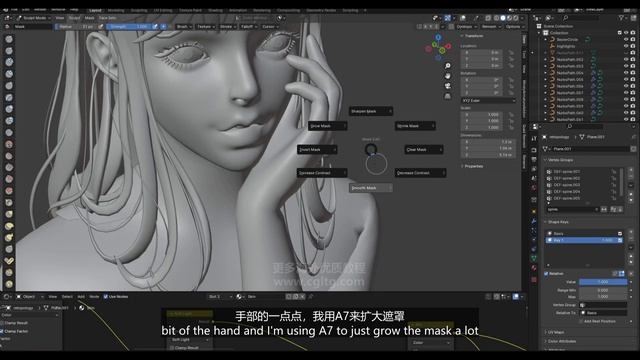Open the Remesh dropdown

[491, 27]
